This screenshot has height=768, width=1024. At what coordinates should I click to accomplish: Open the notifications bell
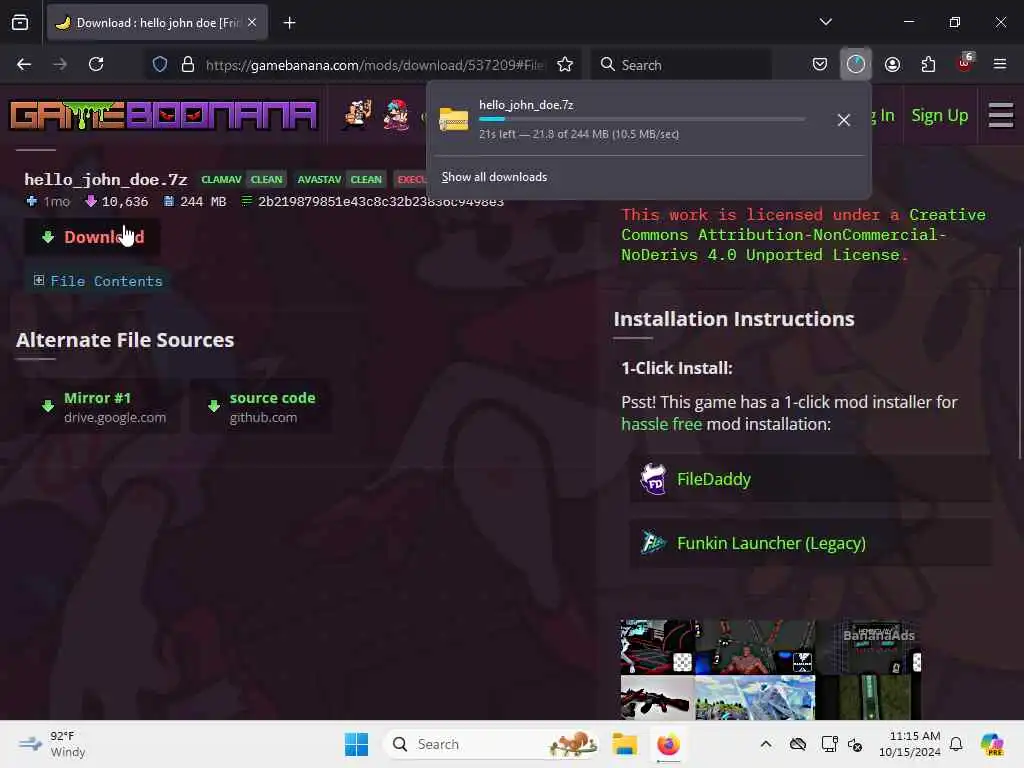click(x=956, y=744)
